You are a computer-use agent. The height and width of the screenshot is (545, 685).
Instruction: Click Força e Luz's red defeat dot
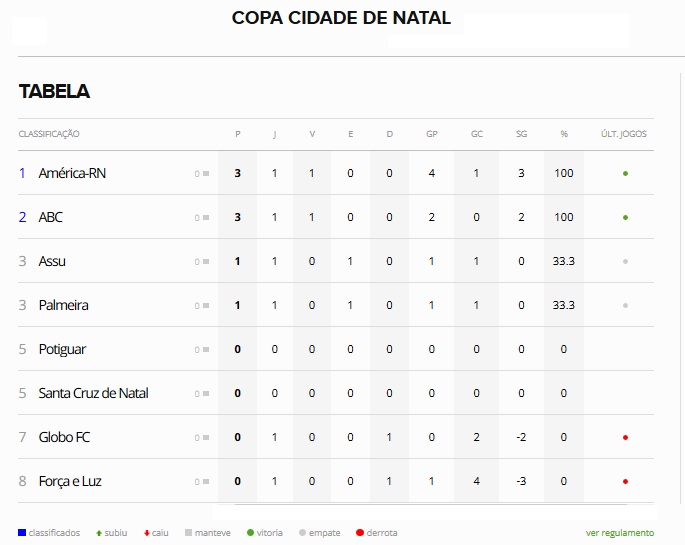click(x=625, y=481)
